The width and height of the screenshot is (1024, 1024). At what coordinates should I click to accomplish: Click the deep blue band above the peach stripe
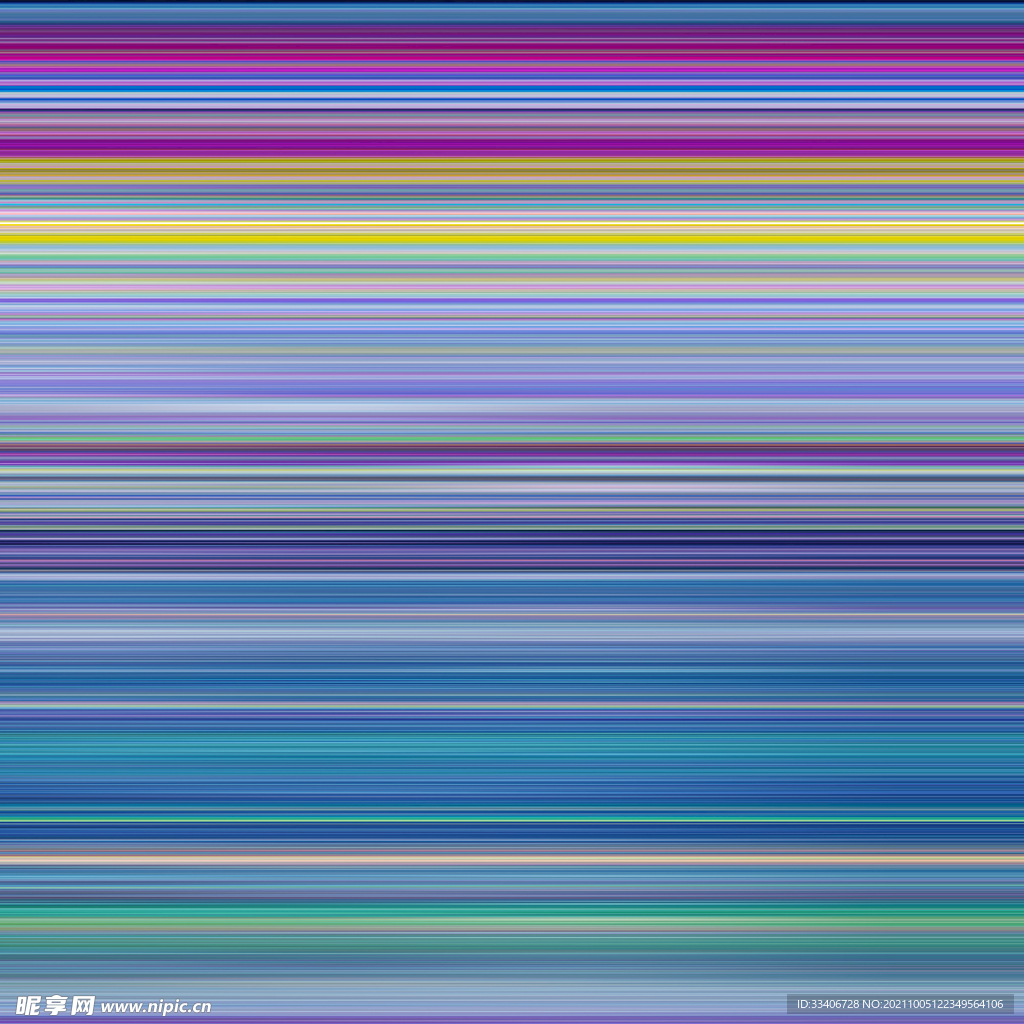pos(512,835)
